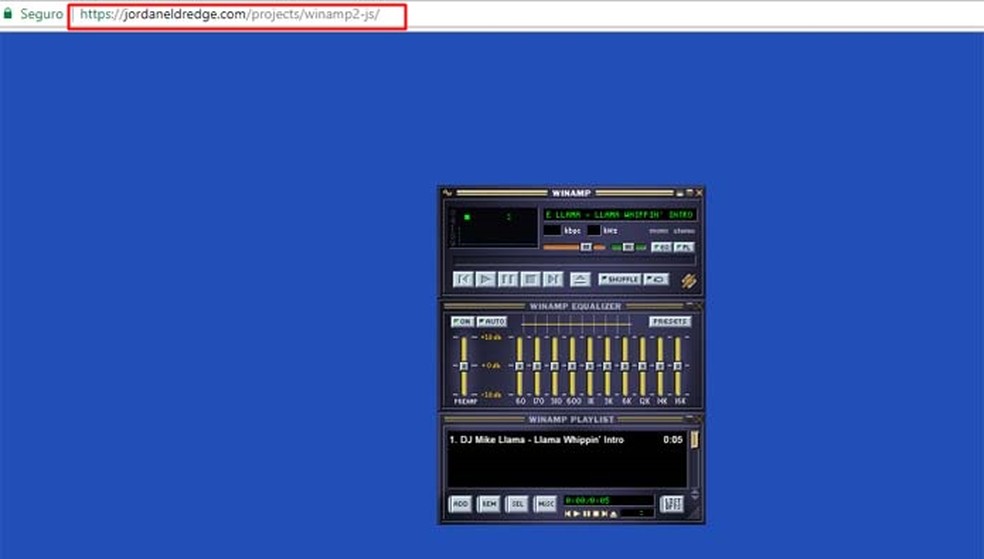Adjust the 310 Hz equalizer band

click(x=555, y=366)
